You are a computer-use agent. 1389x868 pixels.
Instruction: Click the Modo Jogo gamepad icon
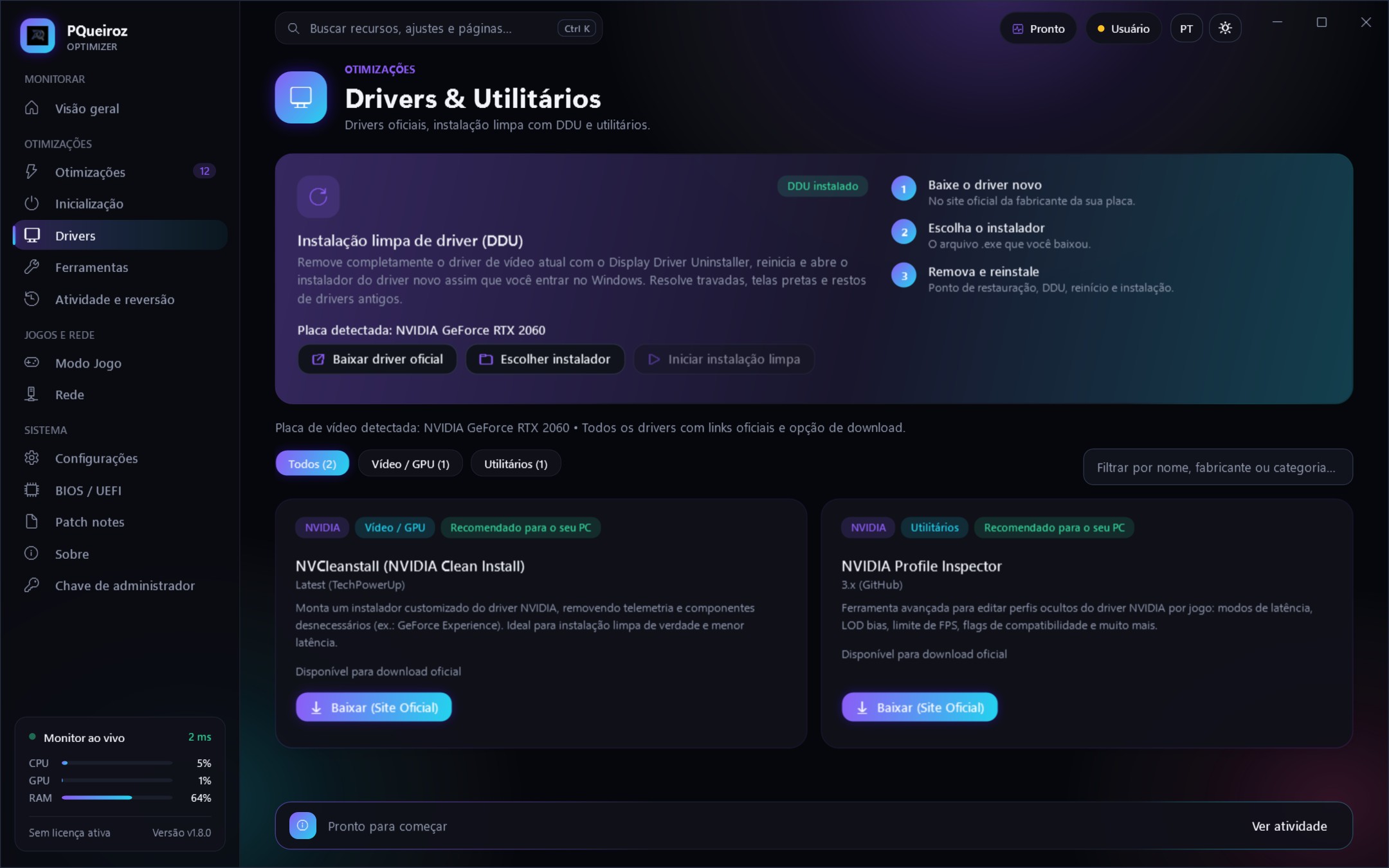[32, 363]
